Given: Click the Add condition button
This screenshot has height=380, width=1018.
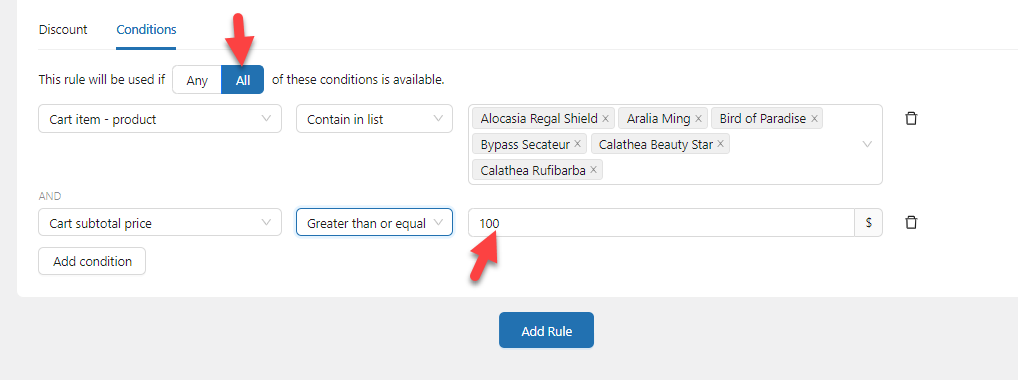Looking at the screenshot, I should point(92,261).
